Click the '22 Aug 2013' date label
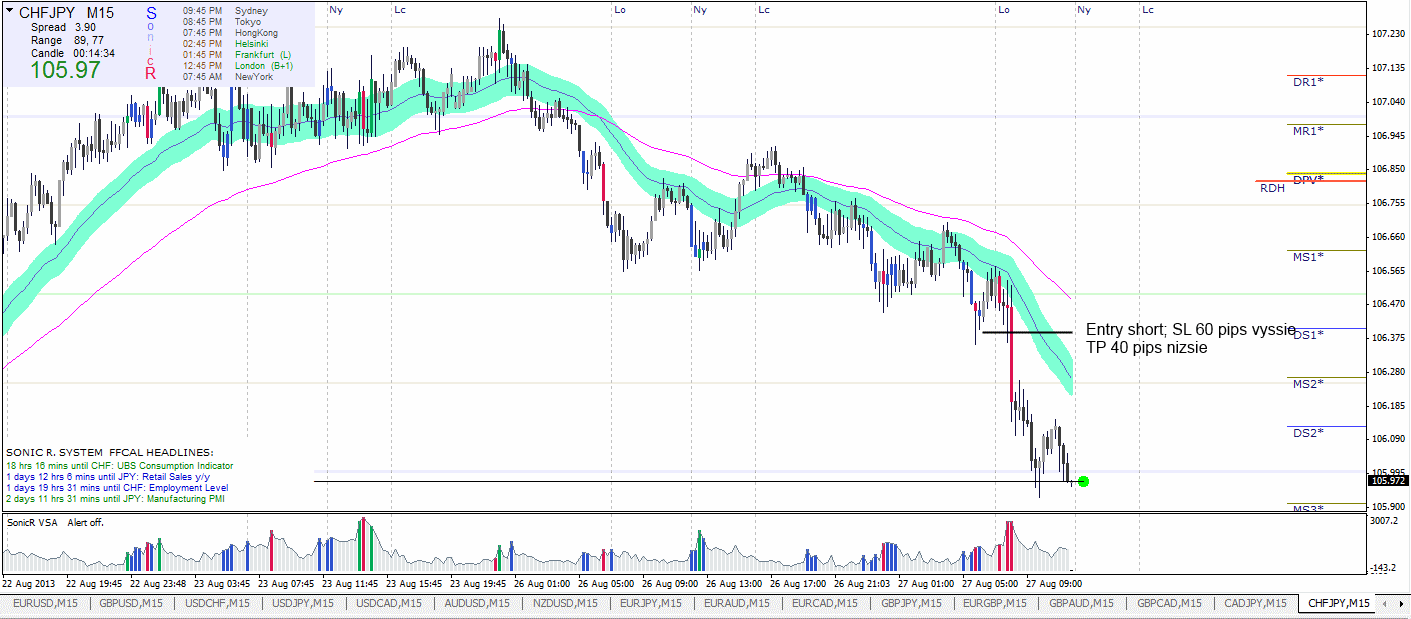 tap(29, 583)
